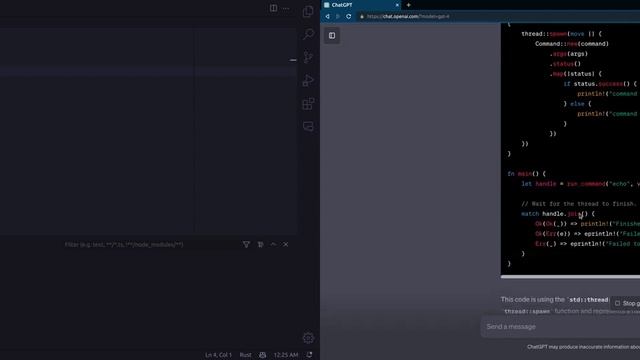
Task: Toggle the filter funnel in the panel
Action: click(246, 244)
